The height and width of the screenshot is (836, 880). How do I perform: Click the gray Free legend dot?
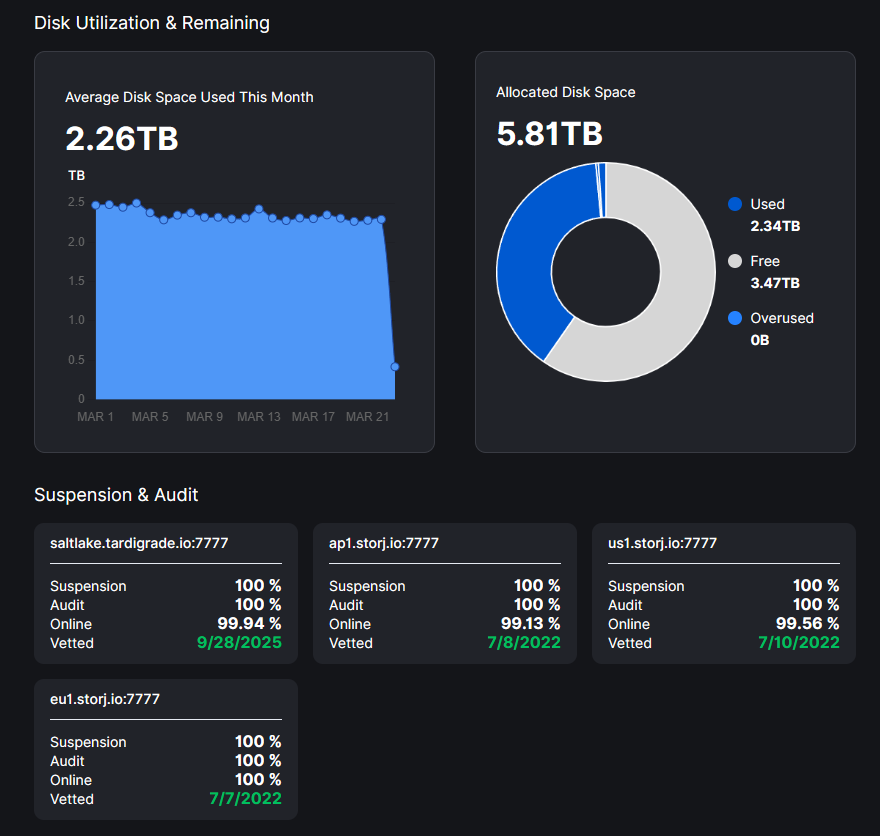click(x=735, y=261)
